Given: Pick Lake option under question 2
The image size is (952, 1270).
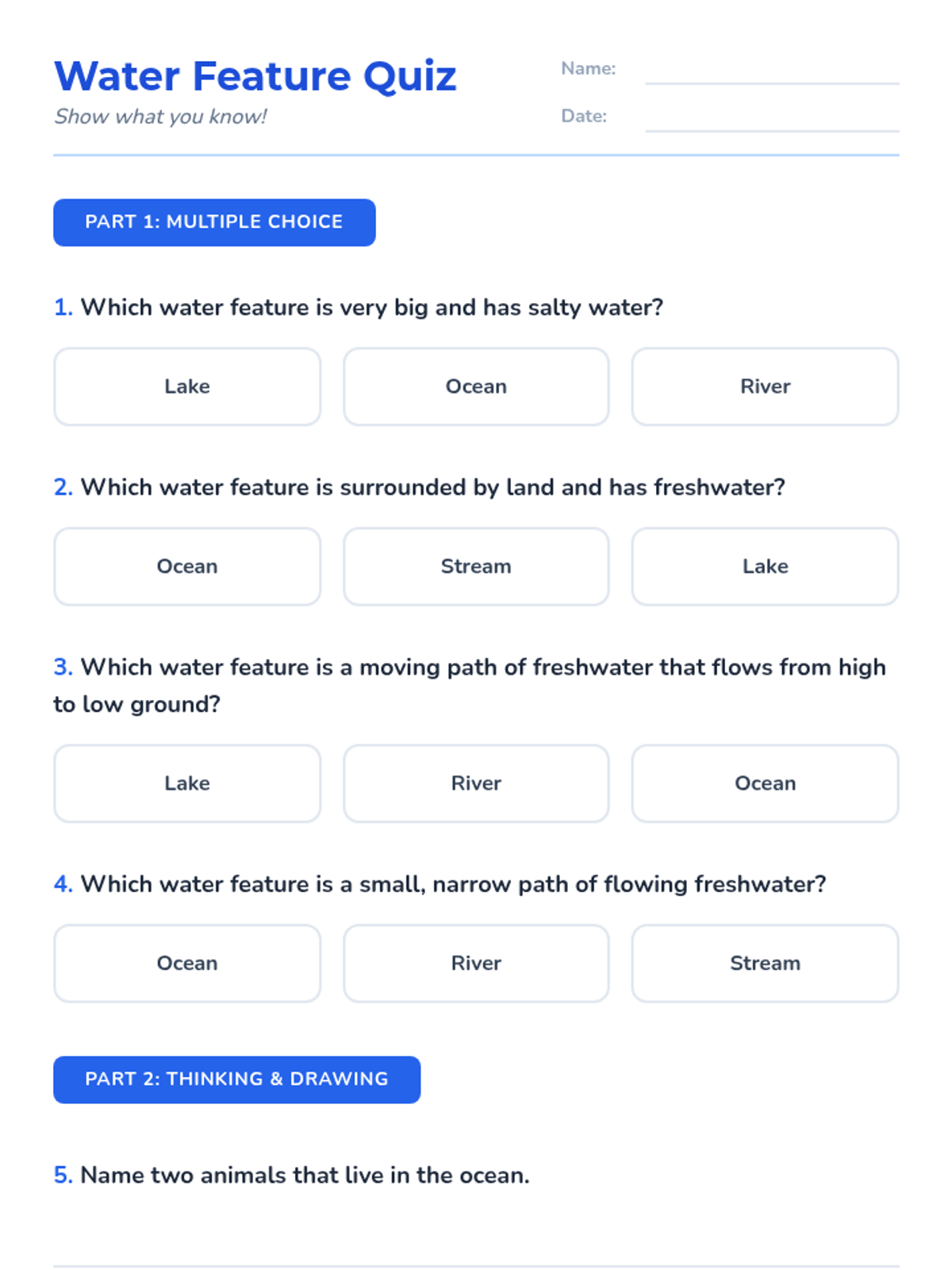Looking at the screenshot, I should [765, 567].
